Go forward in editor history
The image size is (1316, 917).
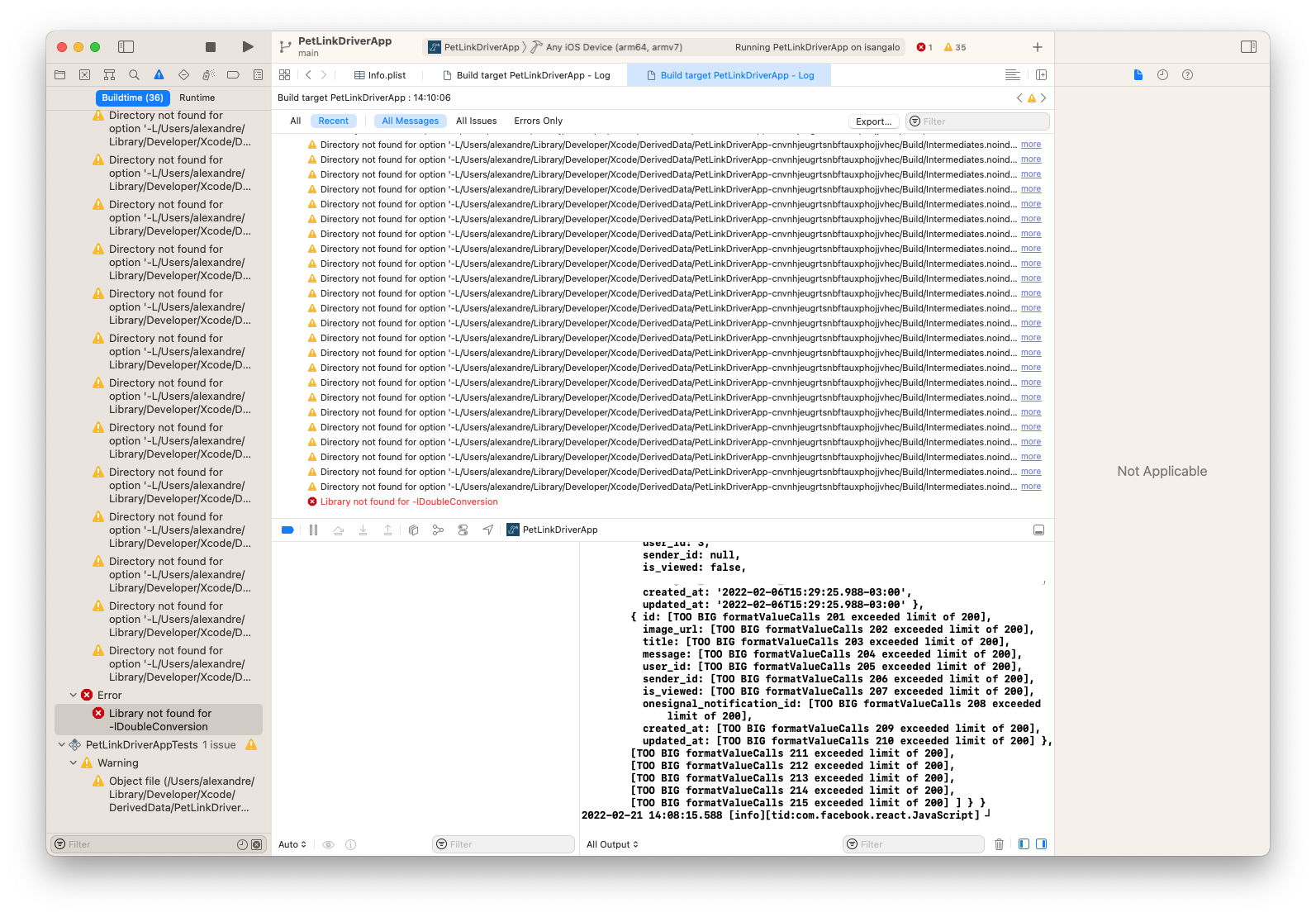[324, 75]
